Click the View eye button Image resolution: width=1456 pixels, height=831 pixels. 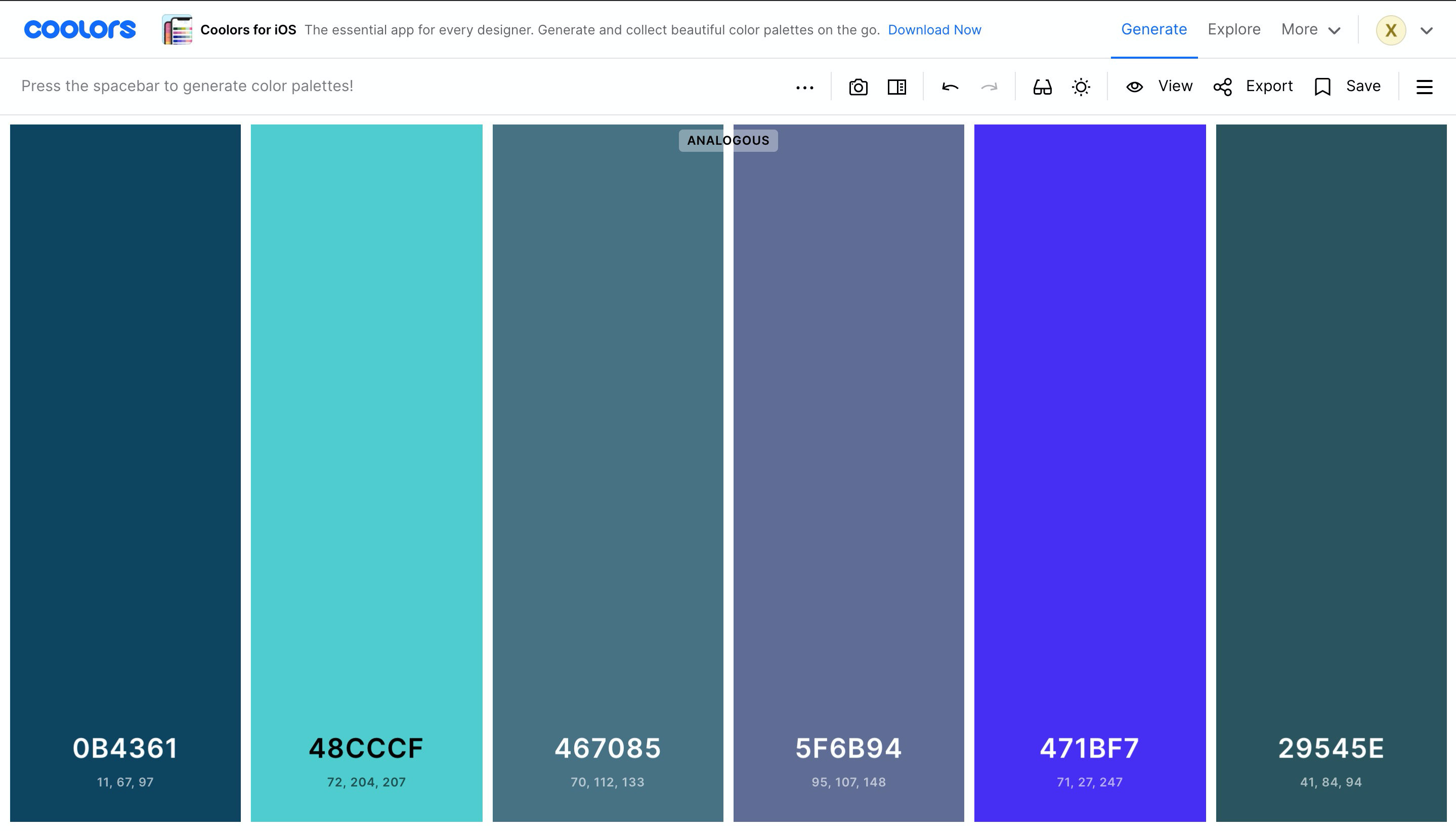tap(1159, 86)
